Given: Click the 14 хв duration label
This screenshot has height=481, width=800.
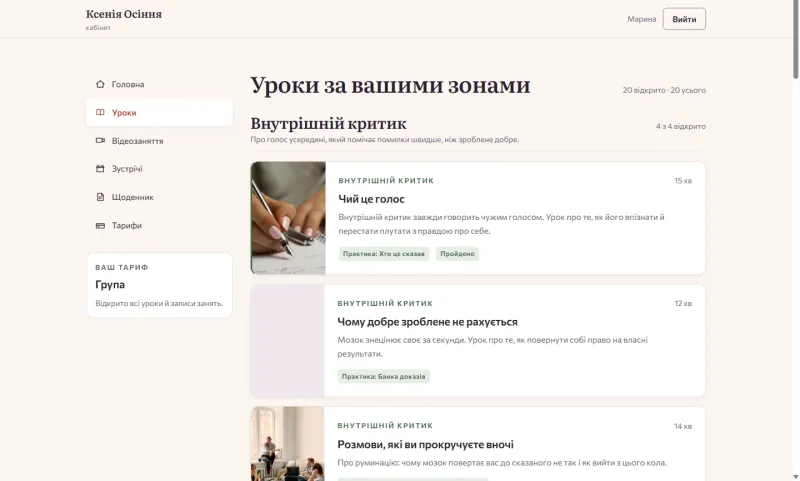Looking at the screenshot, I should click(x=683, y=426).
